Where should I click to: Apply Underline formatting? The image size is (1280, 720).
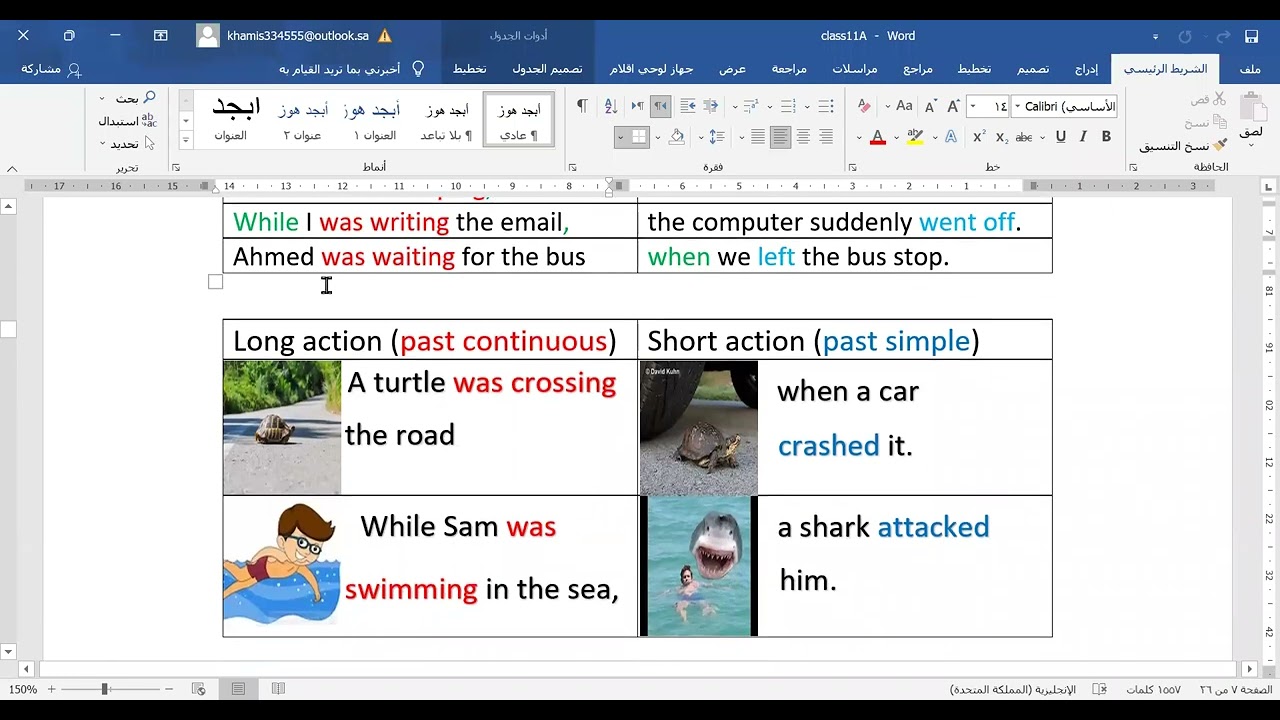tap(1060, 137)
